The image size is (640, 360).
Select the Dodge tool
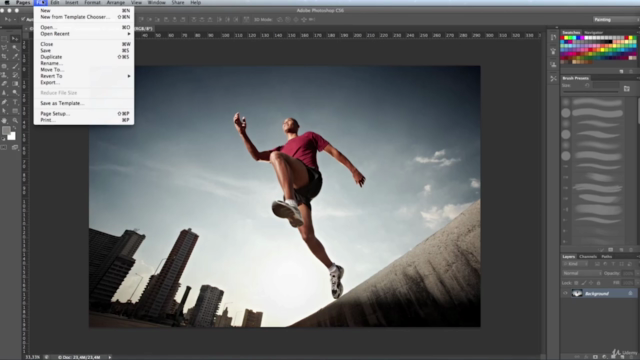pyautogui.click(x=15, y=93)
